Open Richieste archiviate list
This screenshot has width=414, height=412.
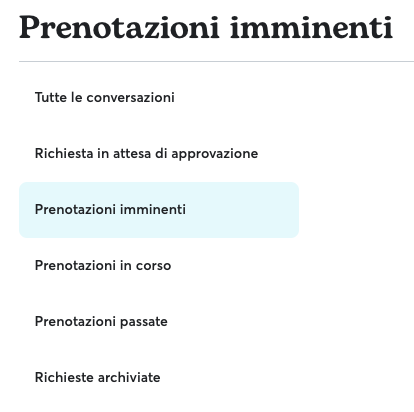pyautogui.click(x=159, y=378)
